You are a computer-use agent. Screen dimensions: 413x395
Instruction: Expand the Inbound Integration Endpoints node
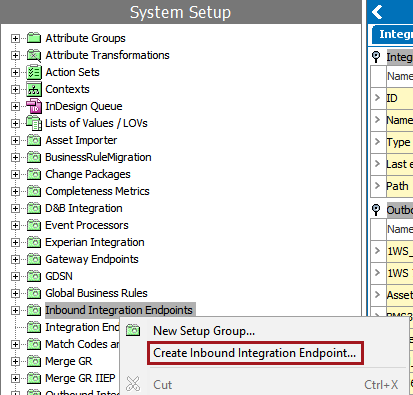[15, 310]
